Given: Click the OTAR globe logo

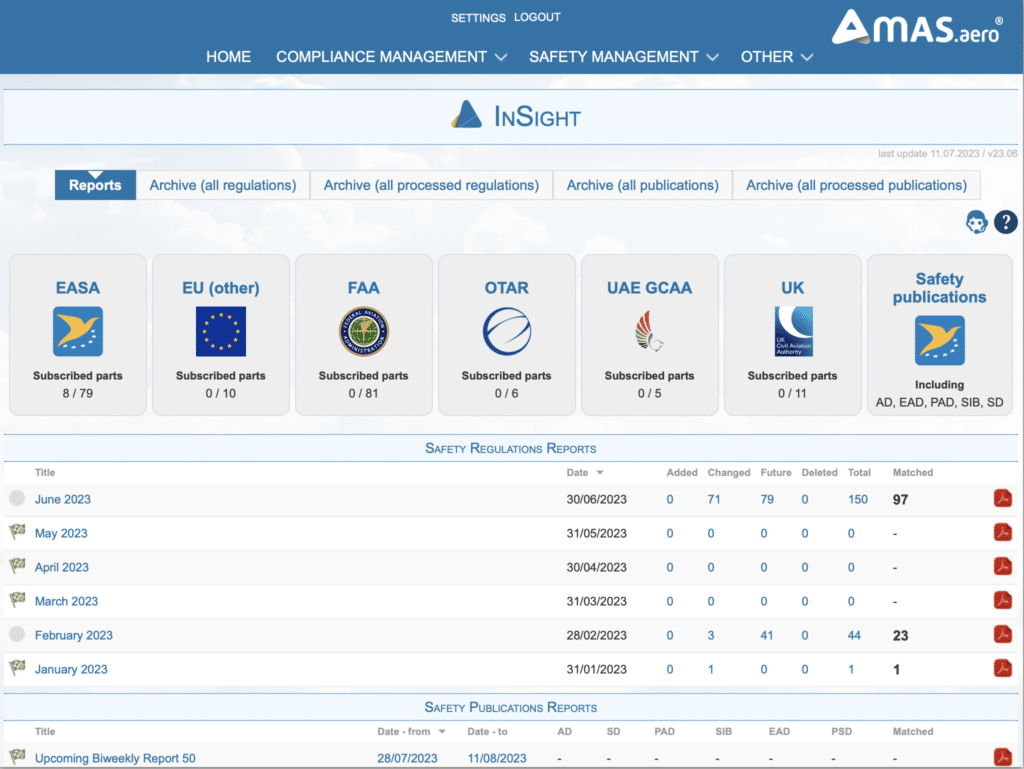Looking at the screenshot, I should pyautogui.click(x=507, y=331).
